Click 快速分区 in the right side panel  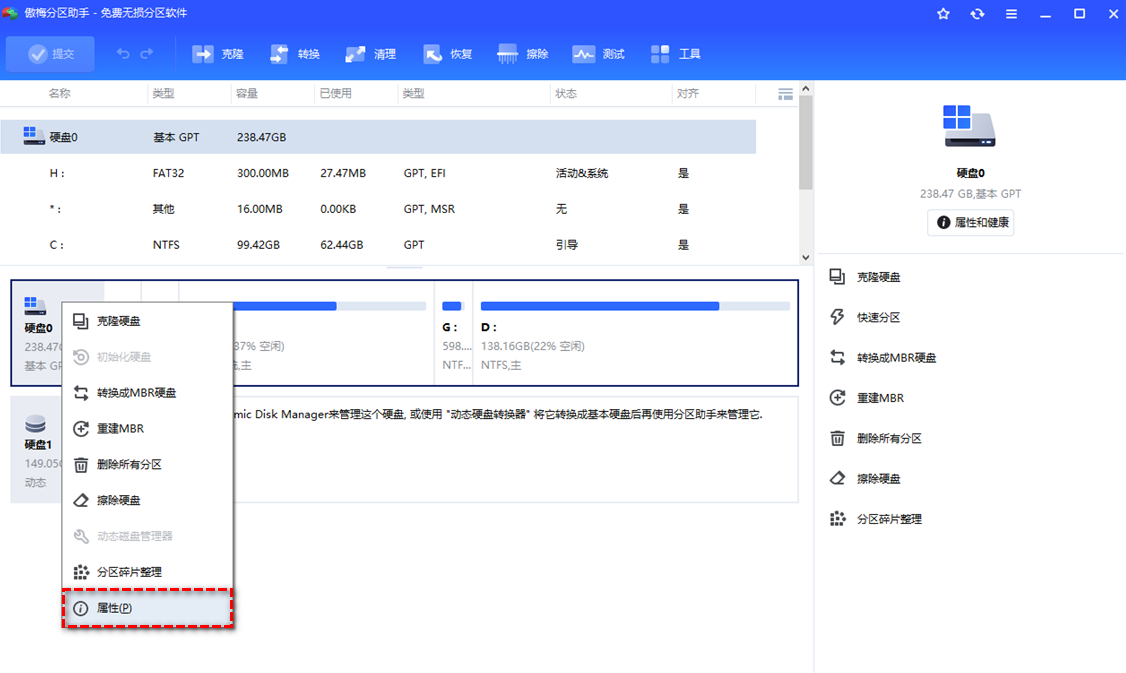(865, 317)
